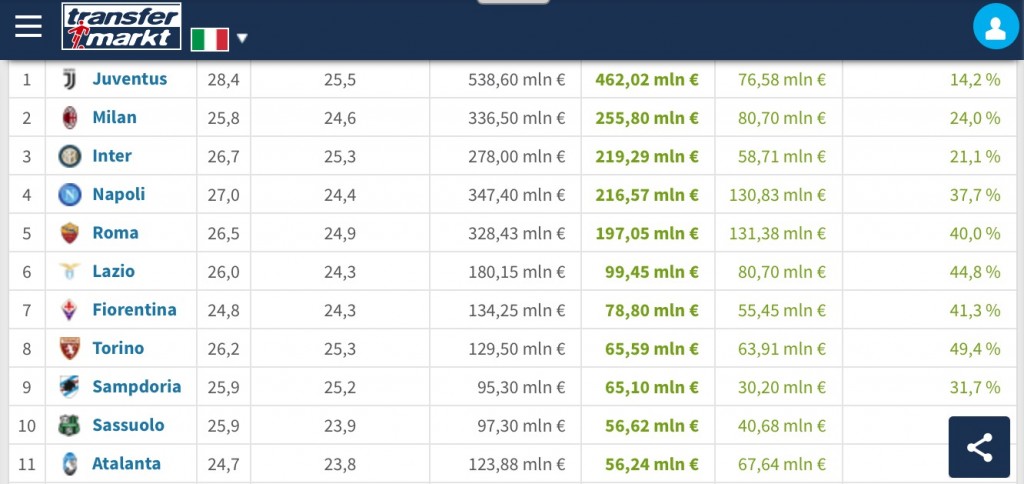Open the Inter club link
This screenshot has height=484, width=1024.
pyautogui.click(x=112, y=156)
